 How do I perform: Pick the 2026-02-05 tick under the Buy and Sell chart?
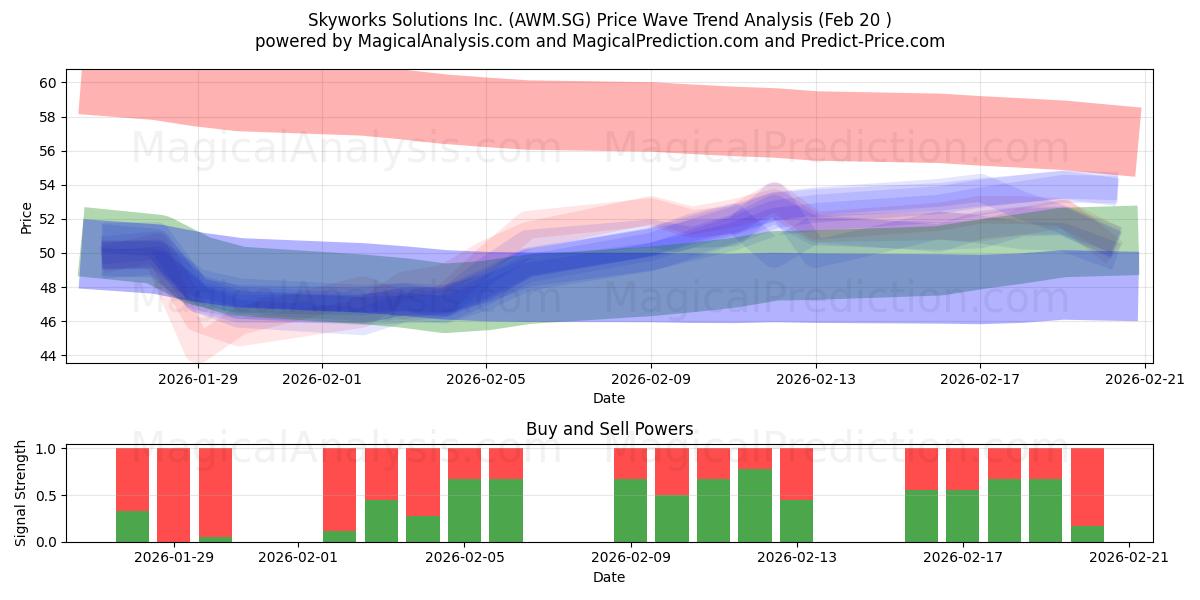tap(465, 559)
